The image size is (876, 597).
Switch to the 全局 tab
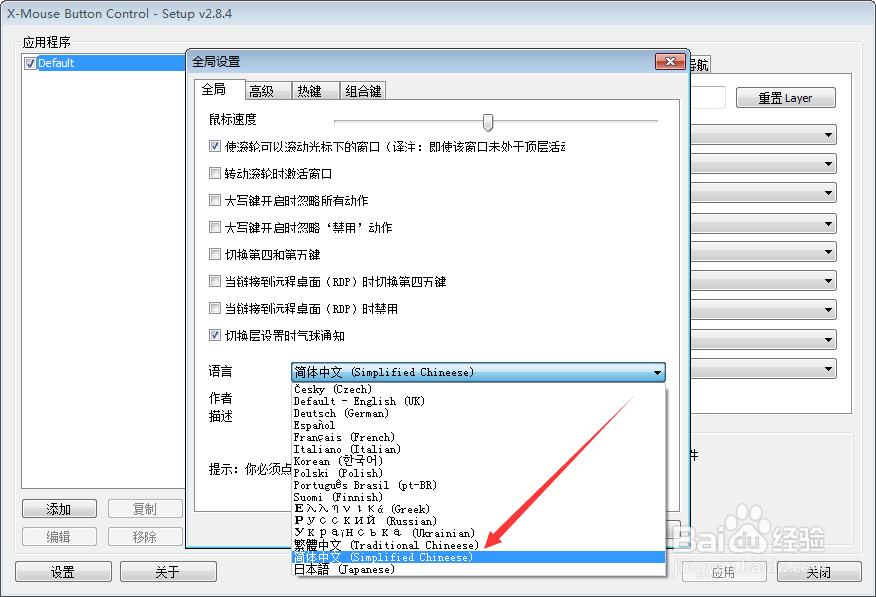pyautogui.click(x=219, y=89)
